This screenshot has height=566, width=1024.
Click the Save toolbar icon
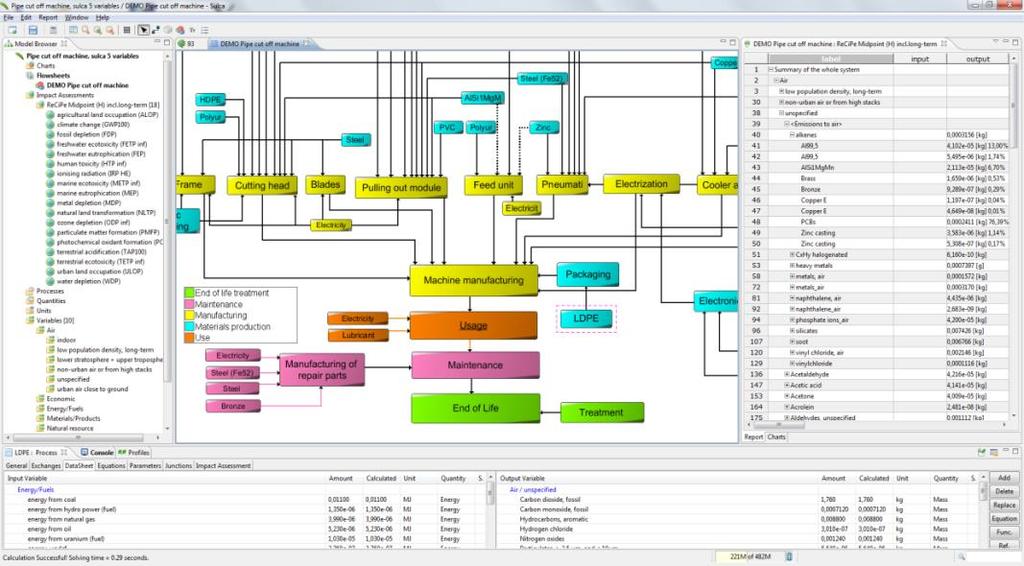pyautogui.click(x=33, y=30)
